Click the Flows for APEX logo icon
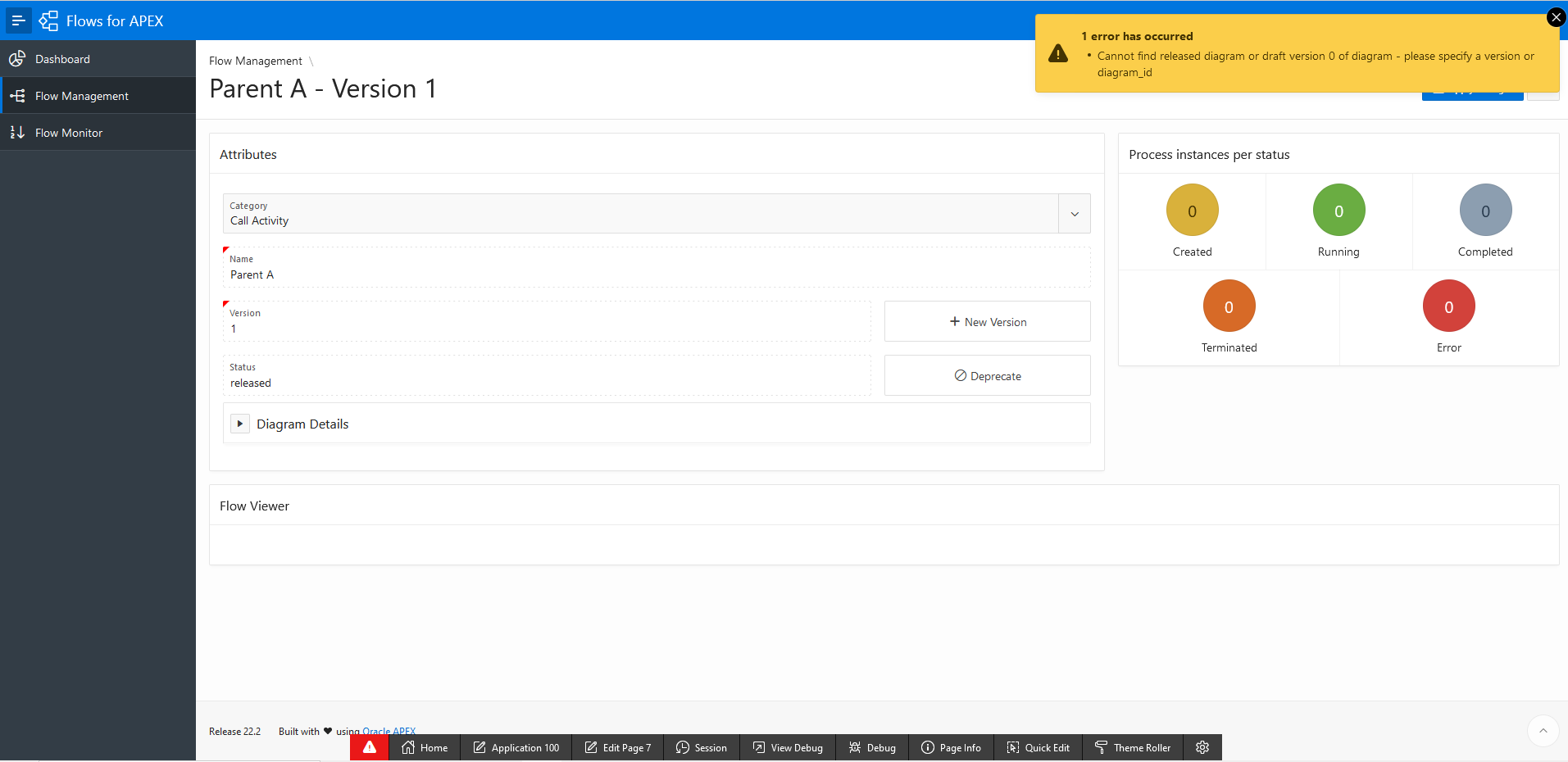Viewport: 1568px width, 762px height. point(48,20)
